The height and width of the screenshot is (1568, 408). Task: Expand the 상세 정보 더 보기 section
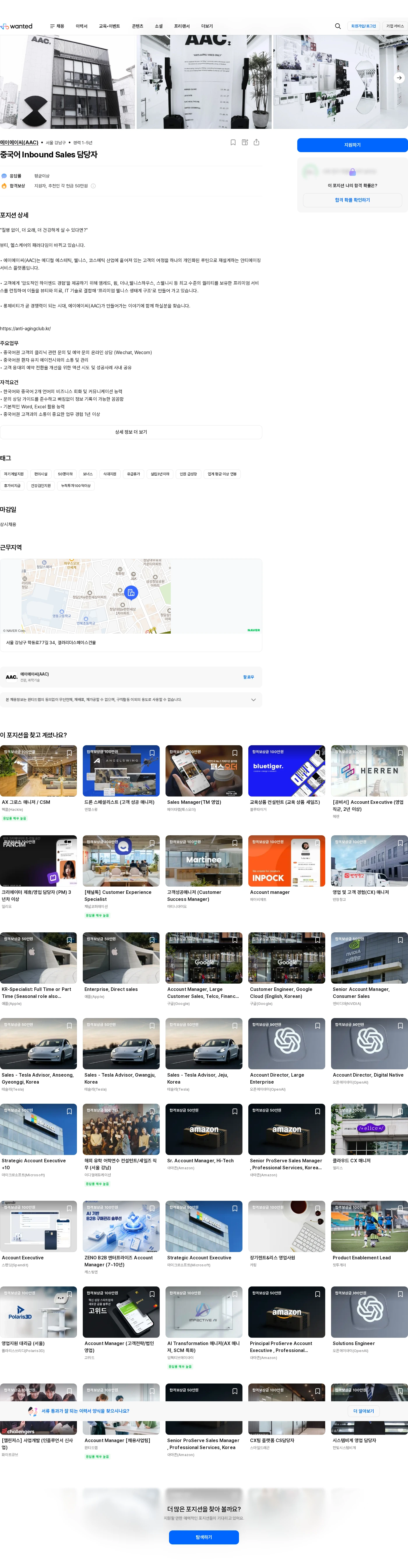(x=131, y=432)
